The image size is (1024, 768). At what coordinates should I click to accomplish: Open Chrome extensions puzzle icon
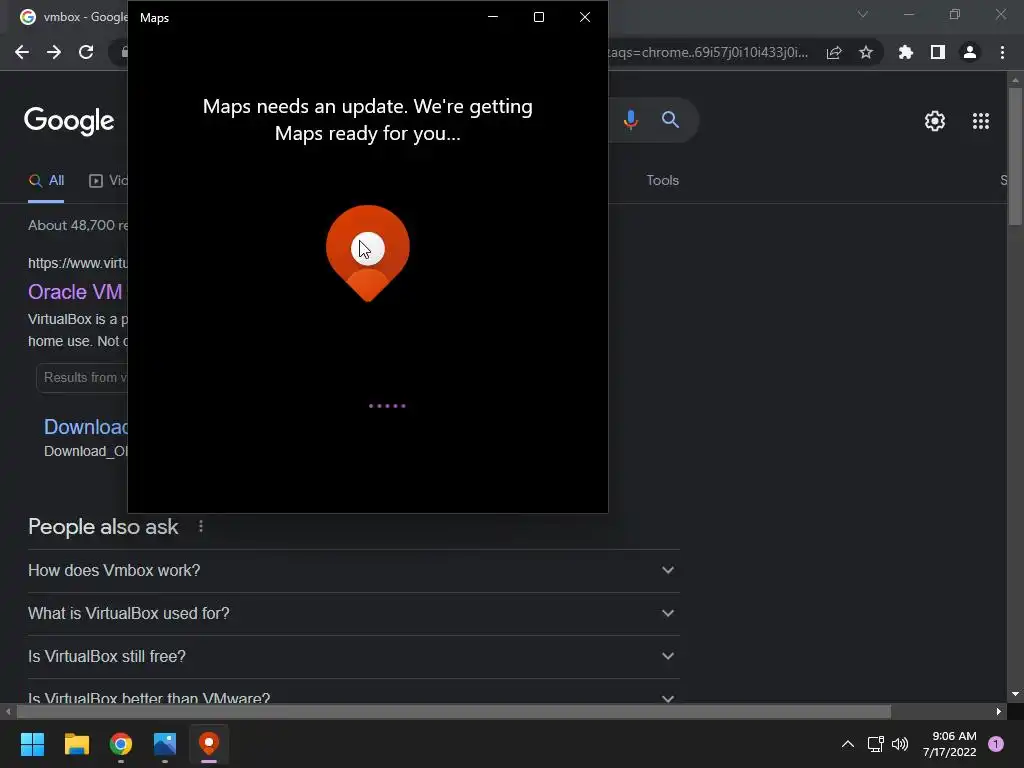[x=906, y=52]
